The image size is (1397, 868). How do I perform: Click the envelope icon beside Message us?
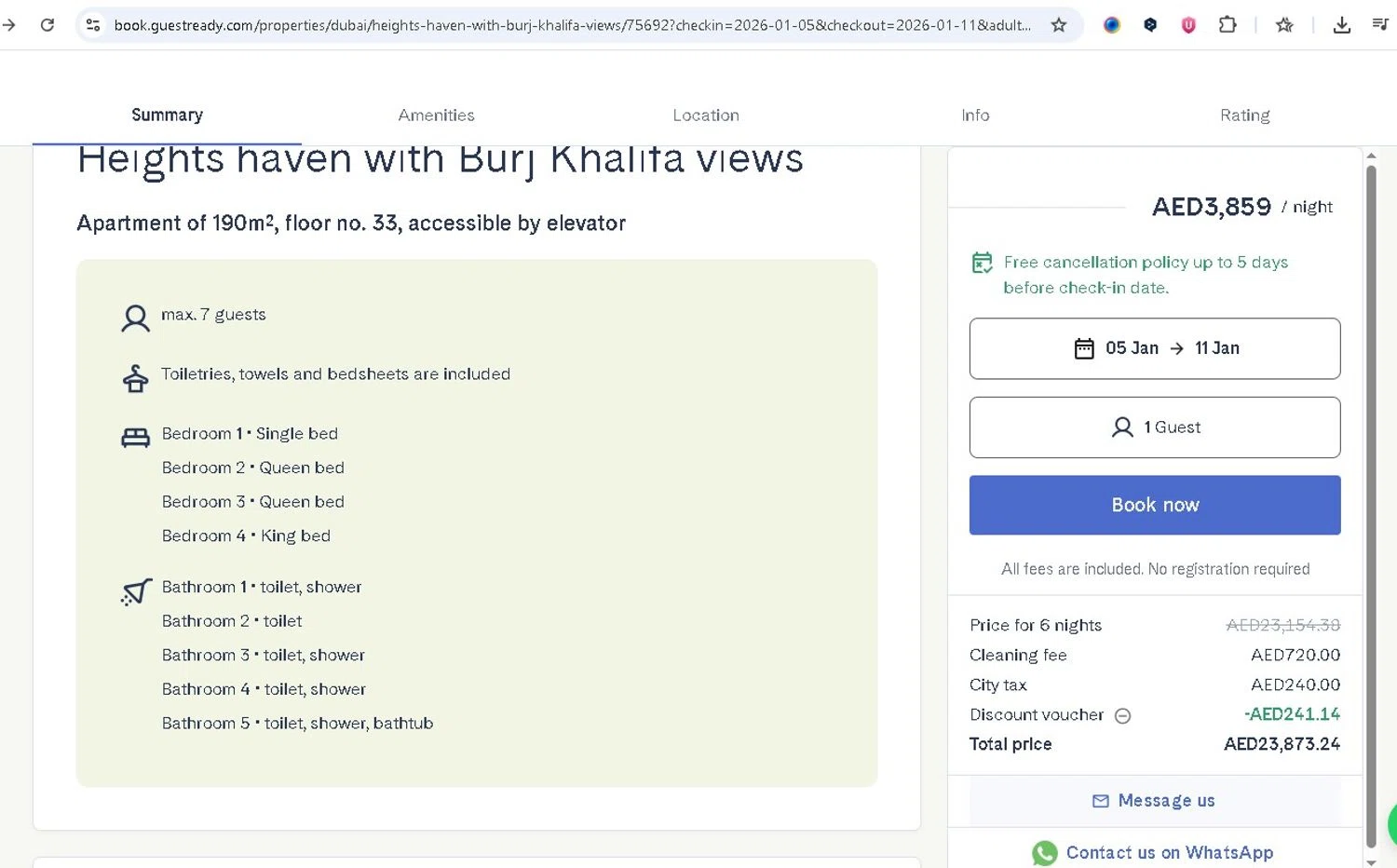click(1101, 801)
